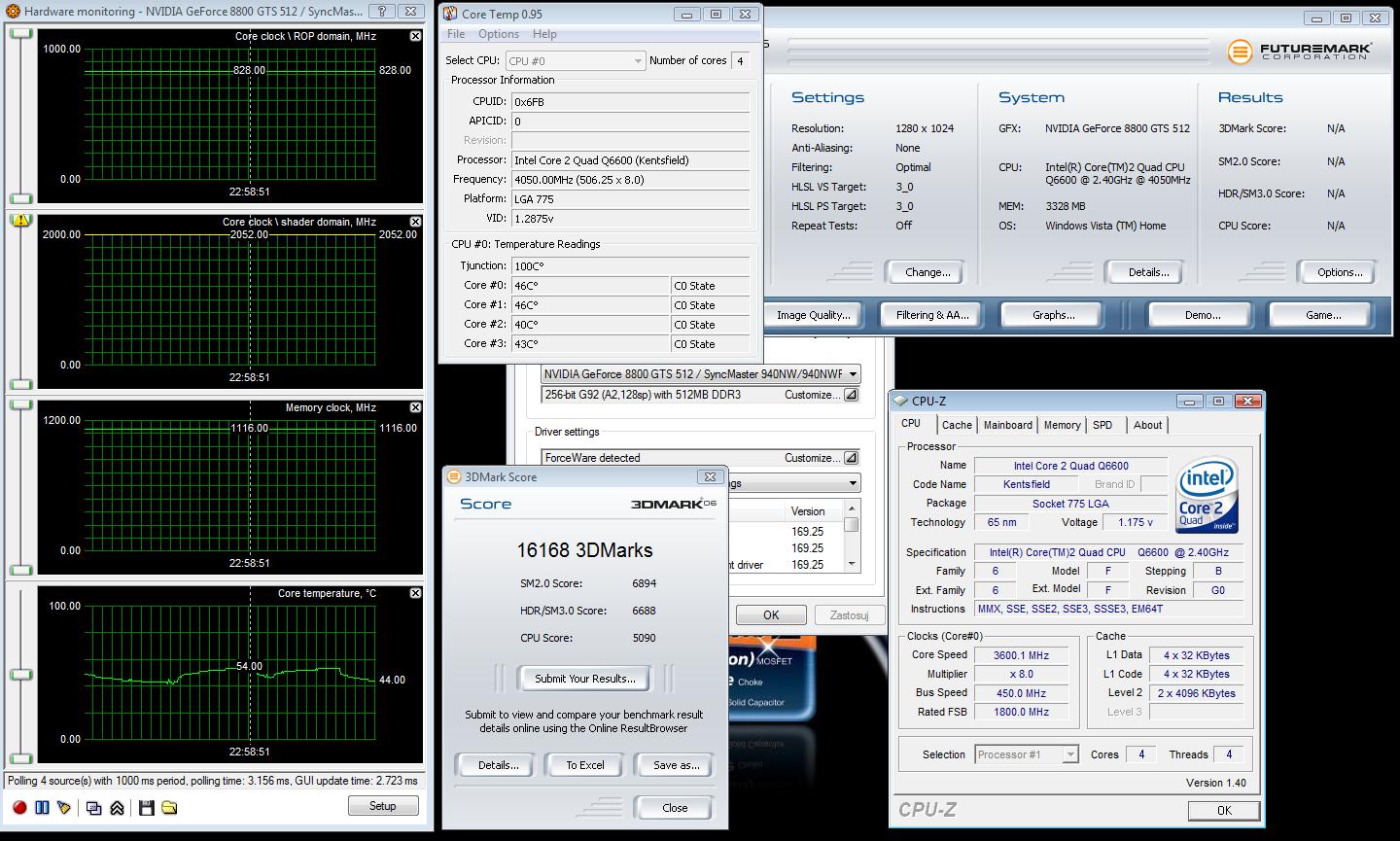The height and width of the screenshot is (841, 1400).
Task: Click the Intel Core 2 Quad logo in CPU-Z
Action: pos(1207,497)
